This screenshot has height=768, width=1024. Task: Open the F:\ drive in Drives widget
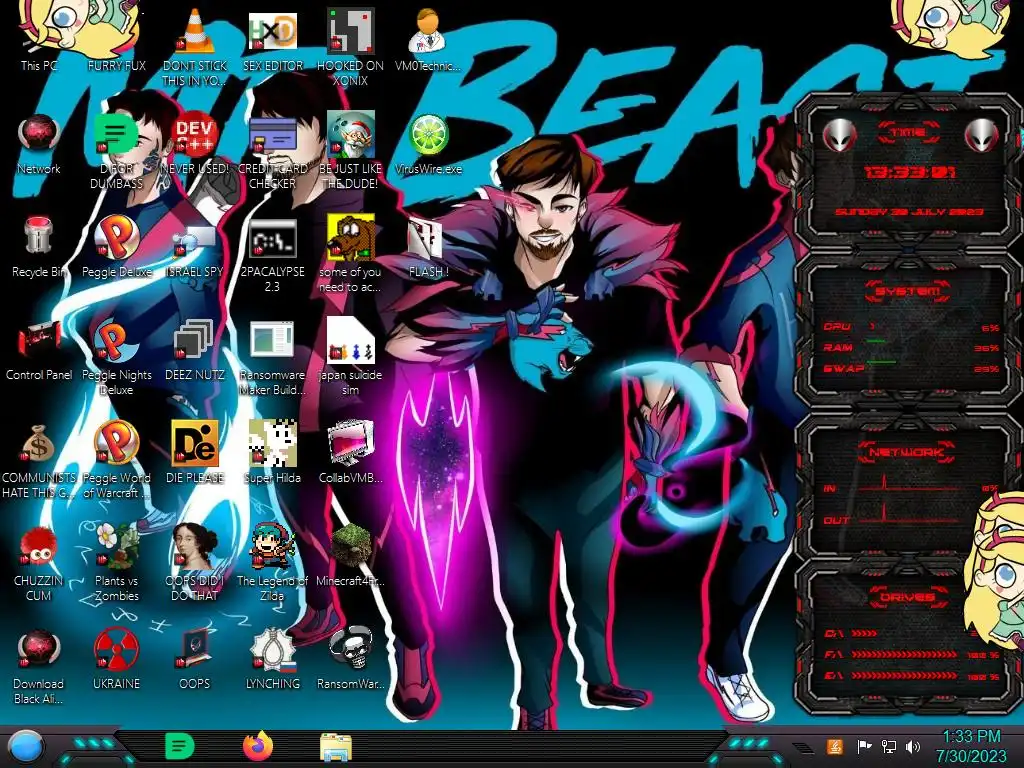tap(911, 654)
